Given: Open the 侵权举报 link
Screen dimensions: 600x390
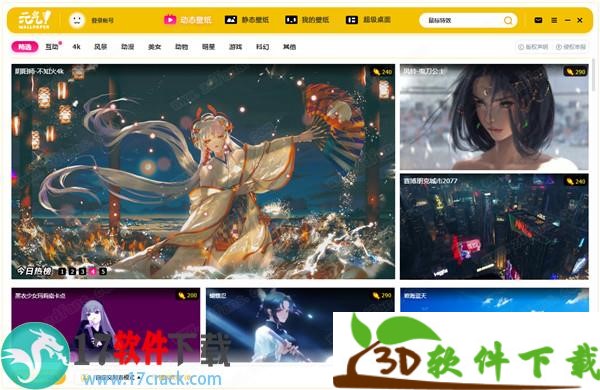Looking at the screenshot, I should [571, 47].
